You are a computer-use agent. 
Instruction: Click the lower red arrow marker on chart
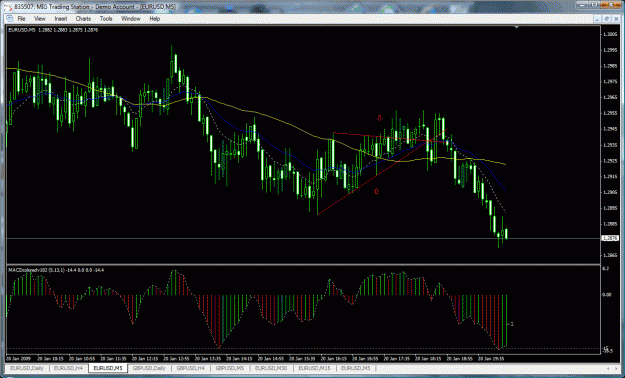pyautogui.click(x=376, y=191)
